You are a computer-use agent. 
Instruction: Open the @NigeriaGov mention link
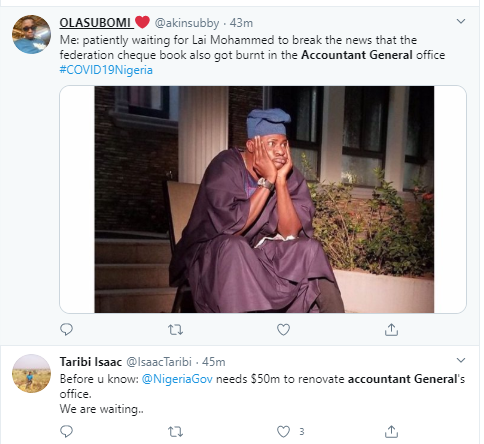click(177, 379)
